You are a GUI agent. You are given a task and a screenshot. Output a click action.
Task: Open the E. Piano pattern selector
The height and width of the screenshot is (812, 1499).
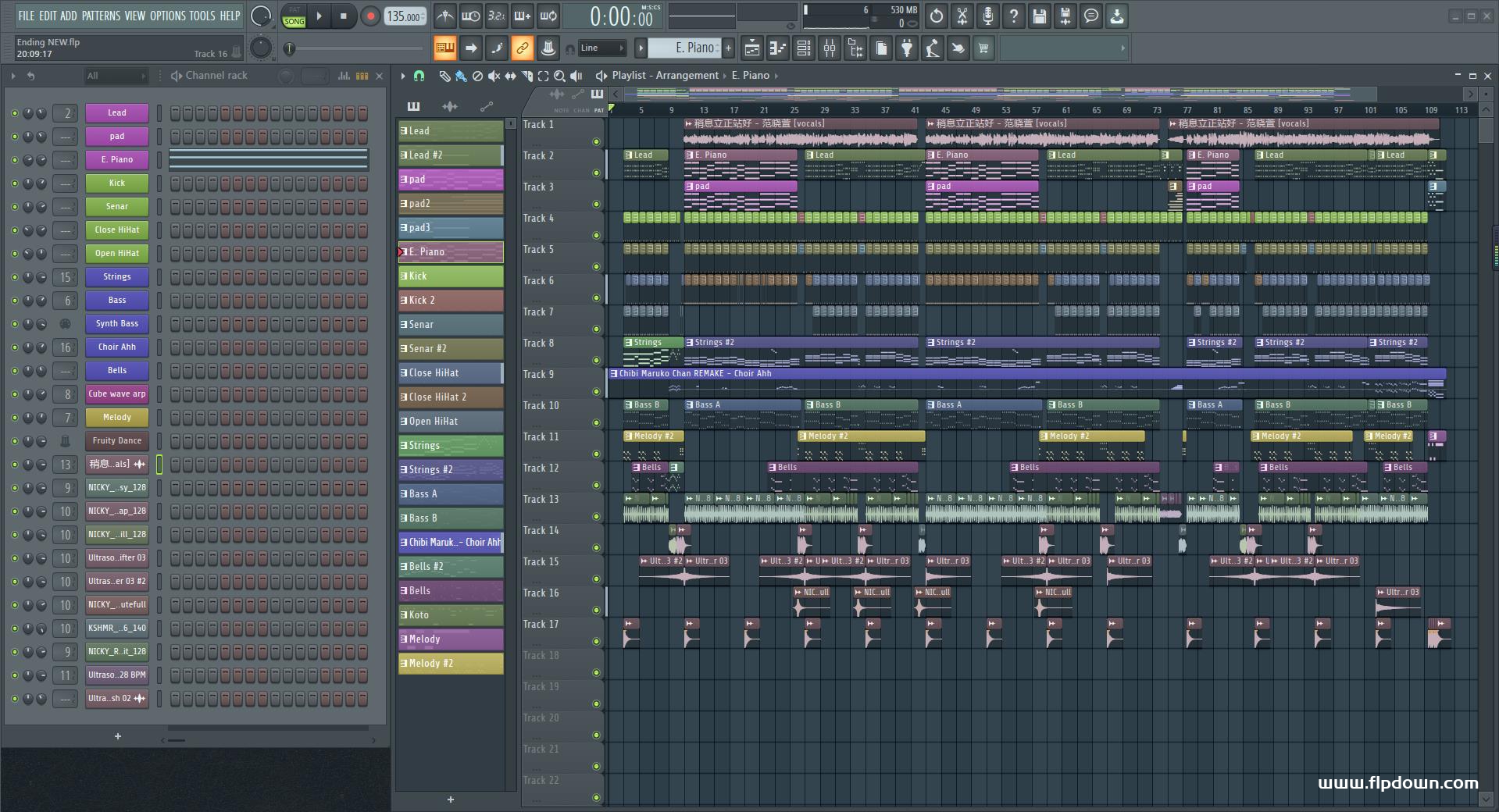coord(685,48)
